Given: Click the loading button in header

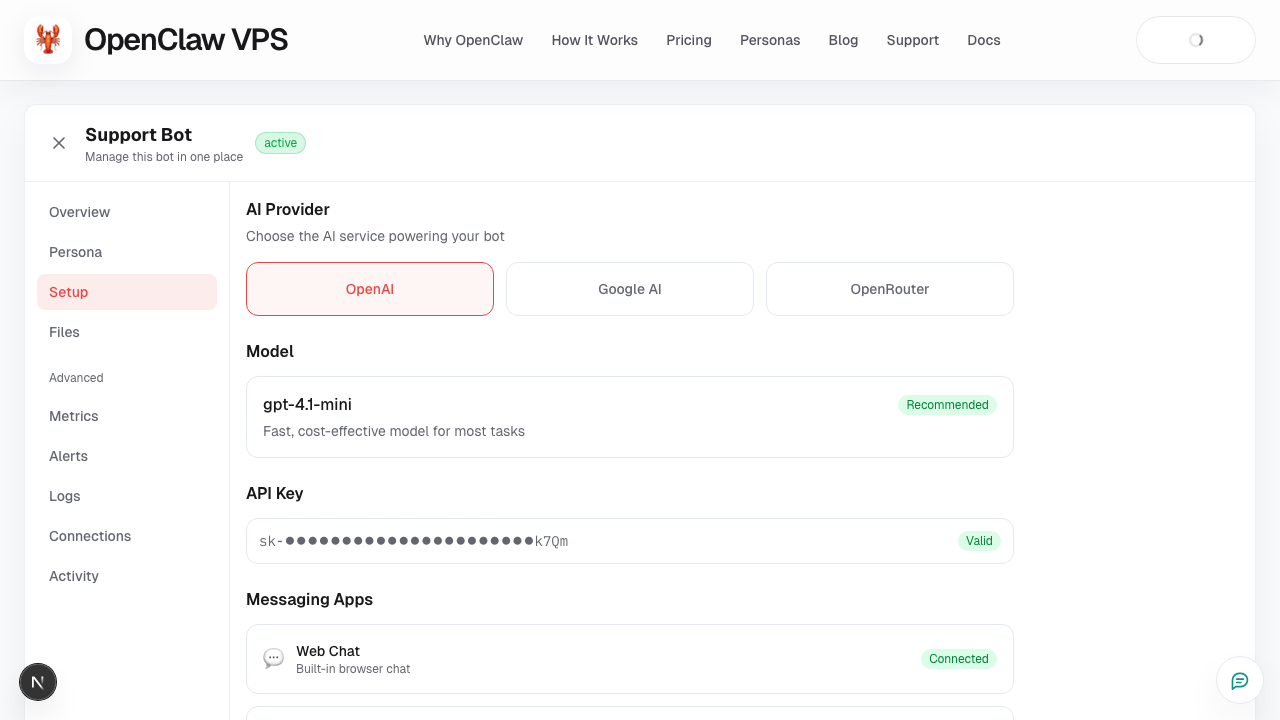Looking at the screenshot, I should coord(1196,40).
